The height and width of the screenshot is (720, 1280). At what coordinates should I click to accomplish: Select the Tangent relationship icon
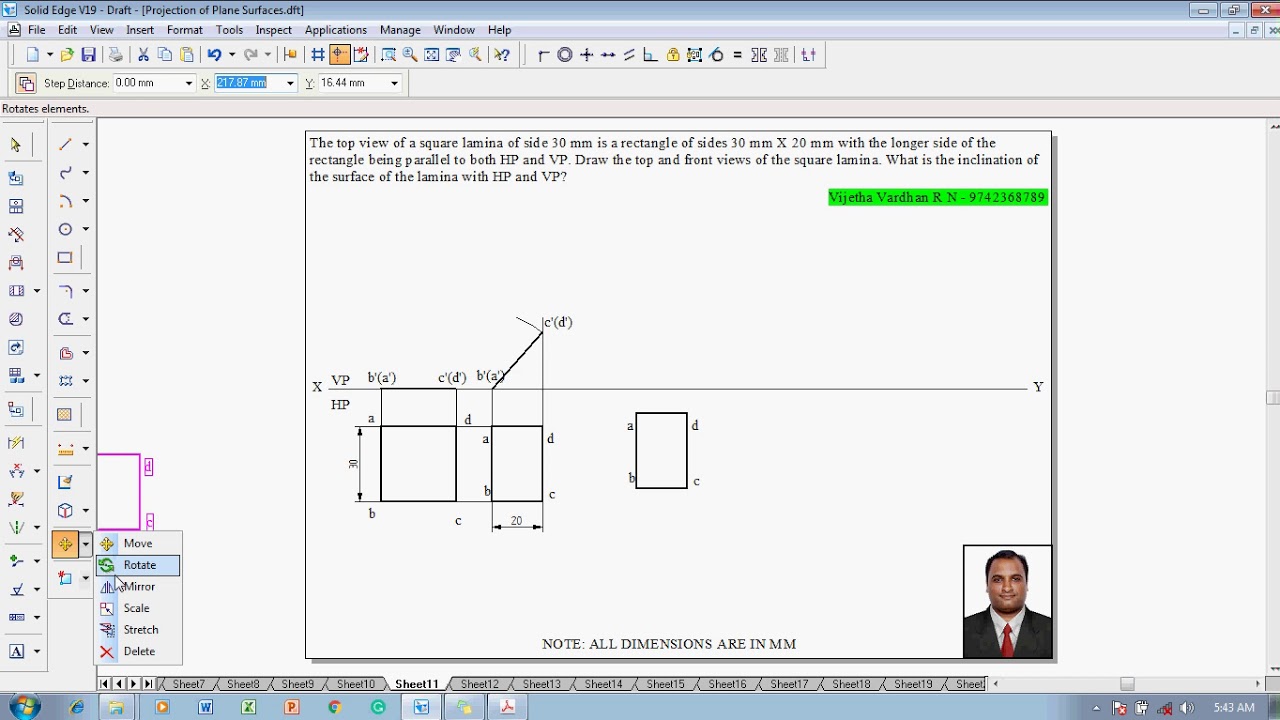point(716,55)
